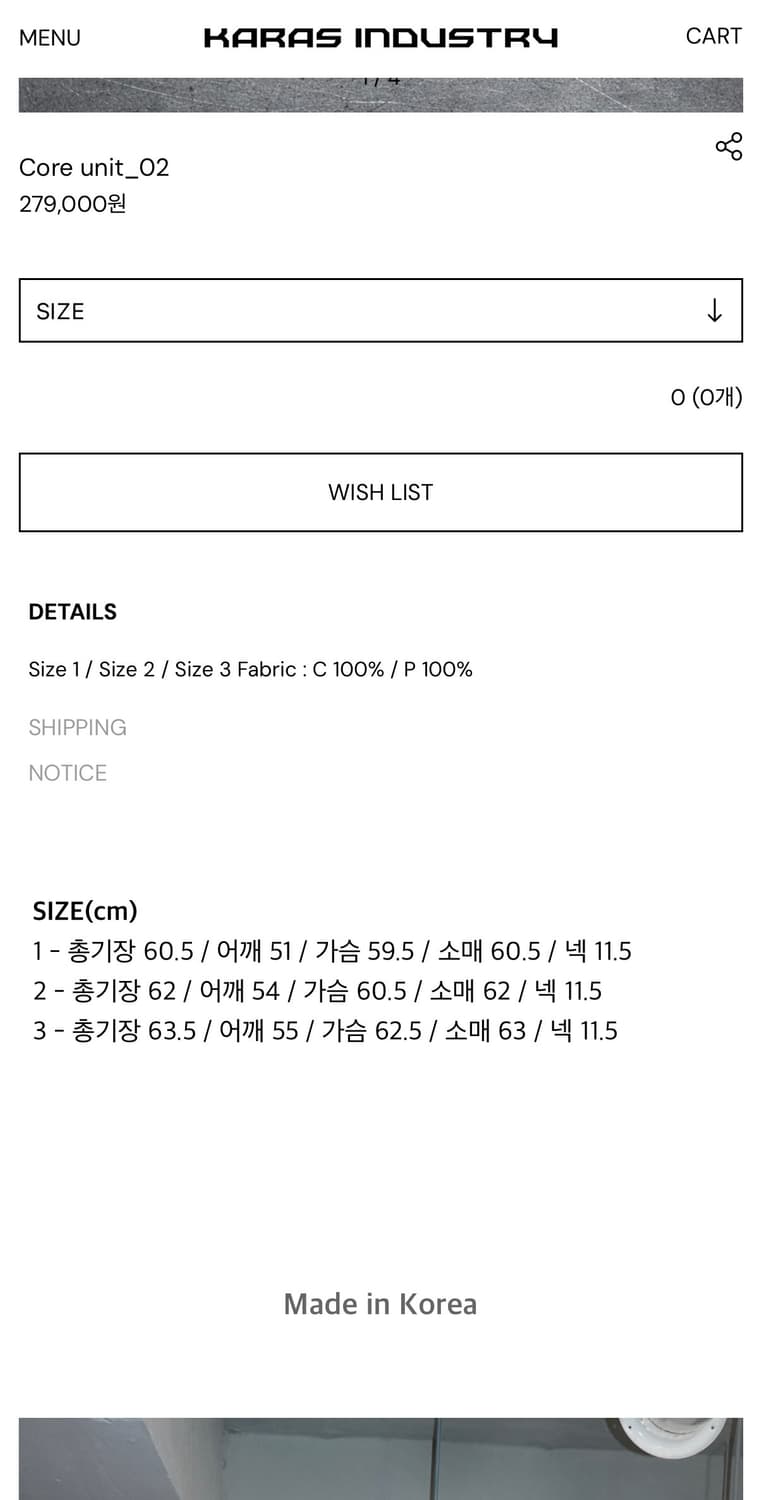
Task: Click the size 2 measurements row
Action: (317, 991)
